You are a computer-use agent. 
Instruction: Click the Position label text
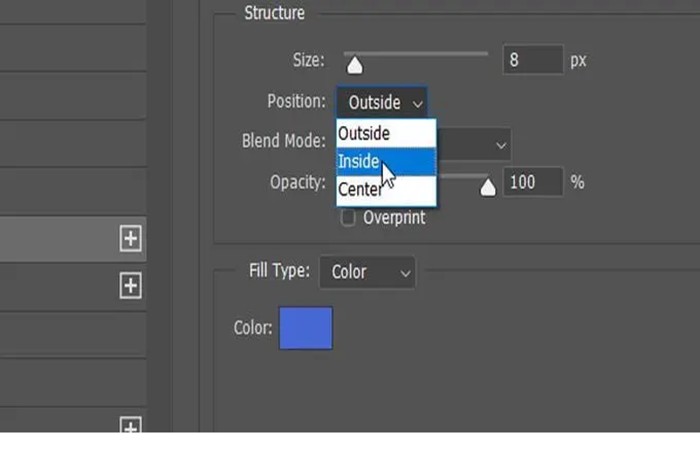tap(296, 101)
